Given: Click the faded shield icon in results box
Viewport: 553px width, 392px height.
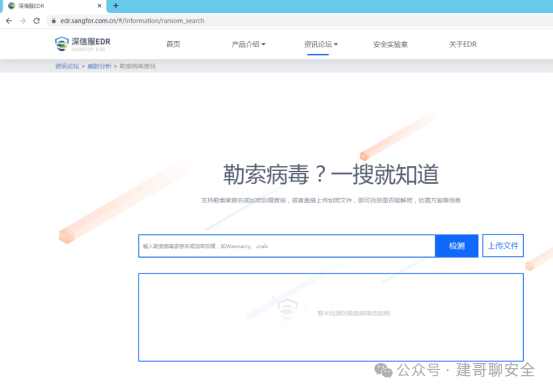Looking at the screenshot, I should point(288,309).
